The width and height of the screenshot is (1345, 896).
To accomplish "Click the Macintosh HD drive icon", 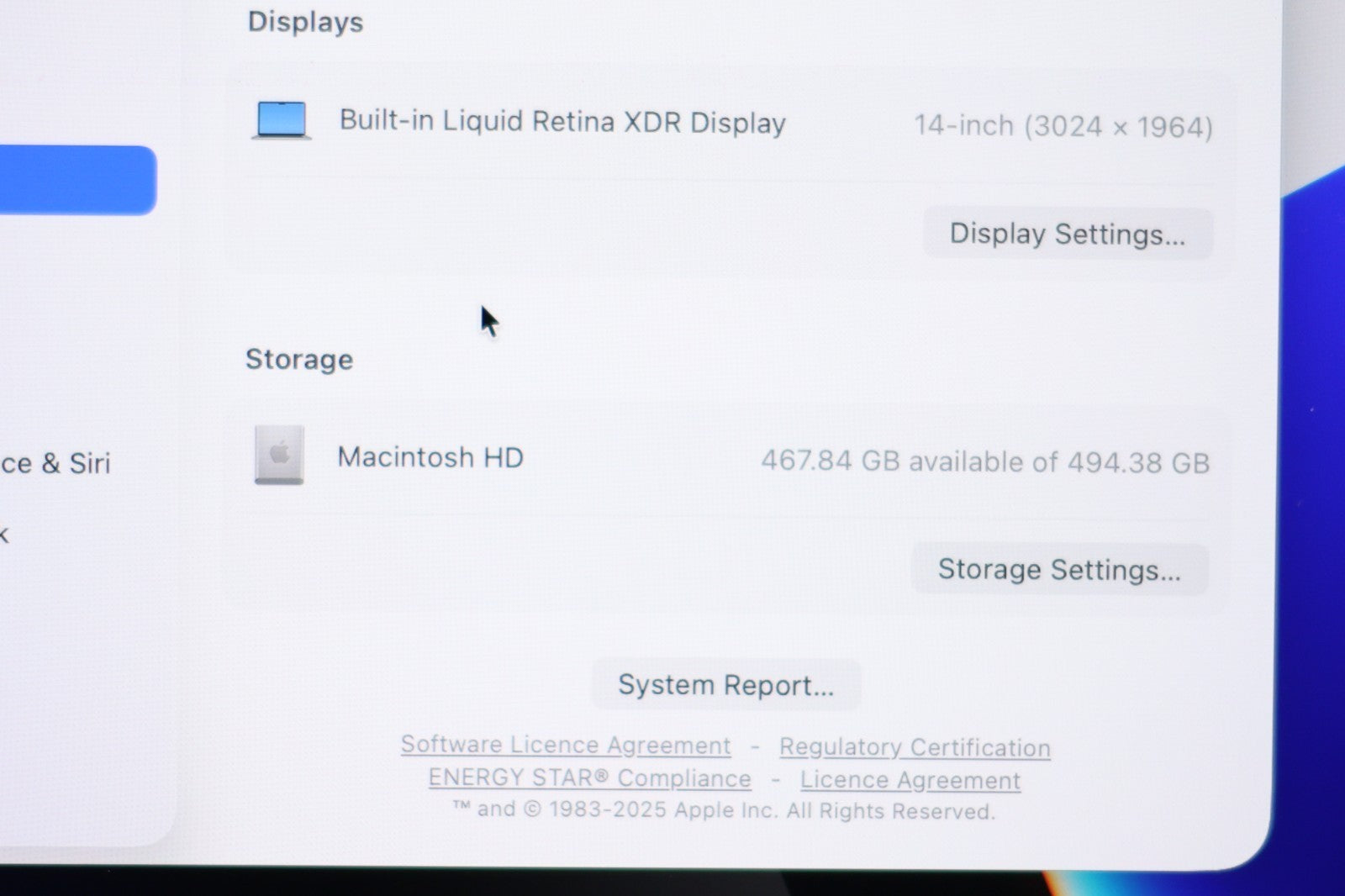I will pyautogui.click(x=279, y=455).
